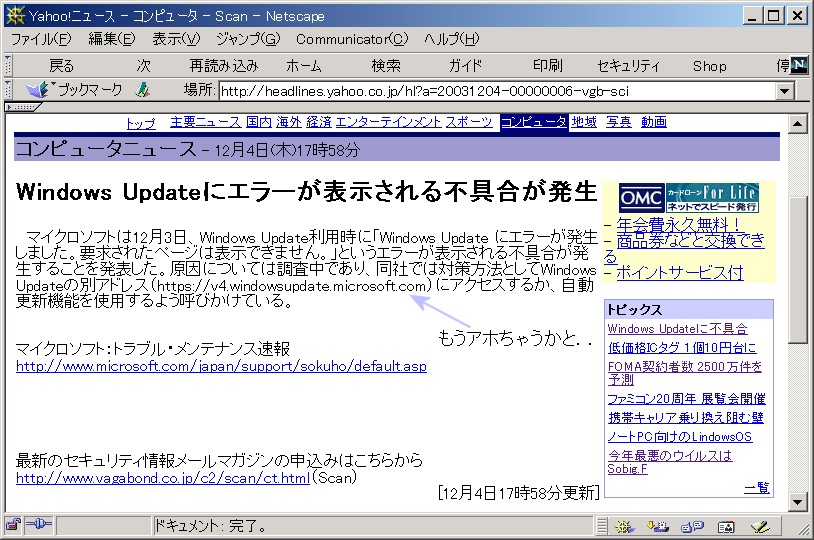Open the ヘルプ(H) menu
Viewport: 814px width, 540px height.
click(x=452, y=39)
